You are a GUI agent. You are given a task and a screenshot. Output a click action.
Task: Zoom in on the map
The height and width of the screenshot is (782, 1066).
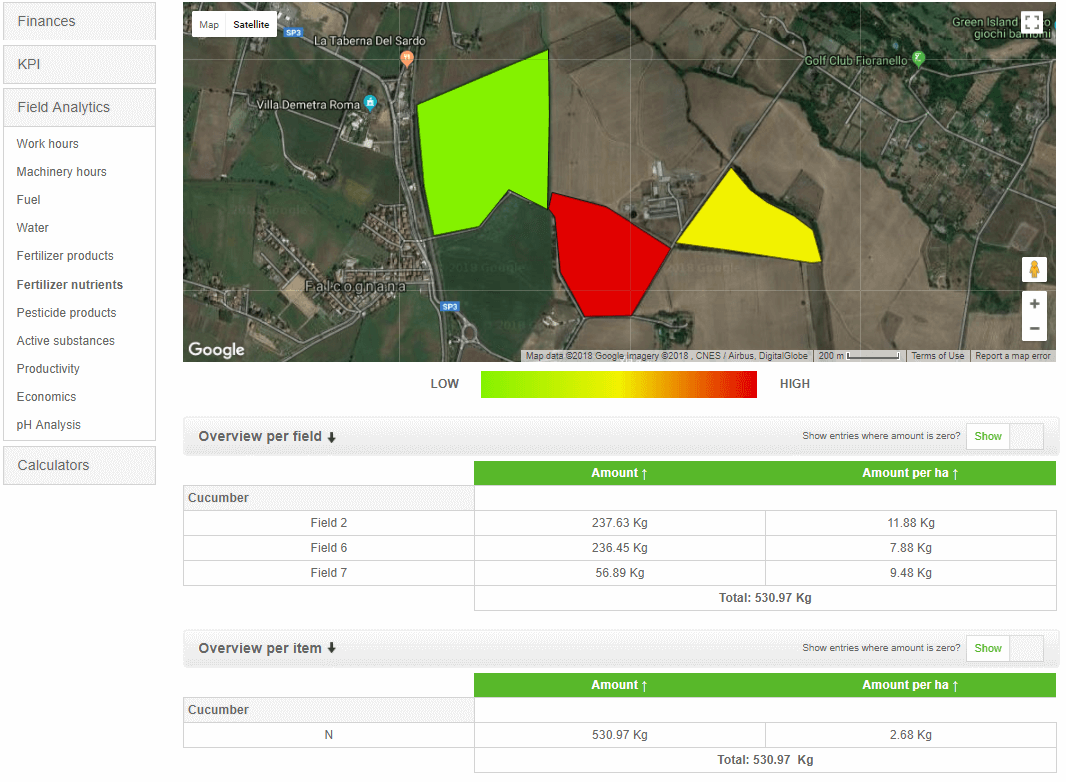click(1034, 304)
